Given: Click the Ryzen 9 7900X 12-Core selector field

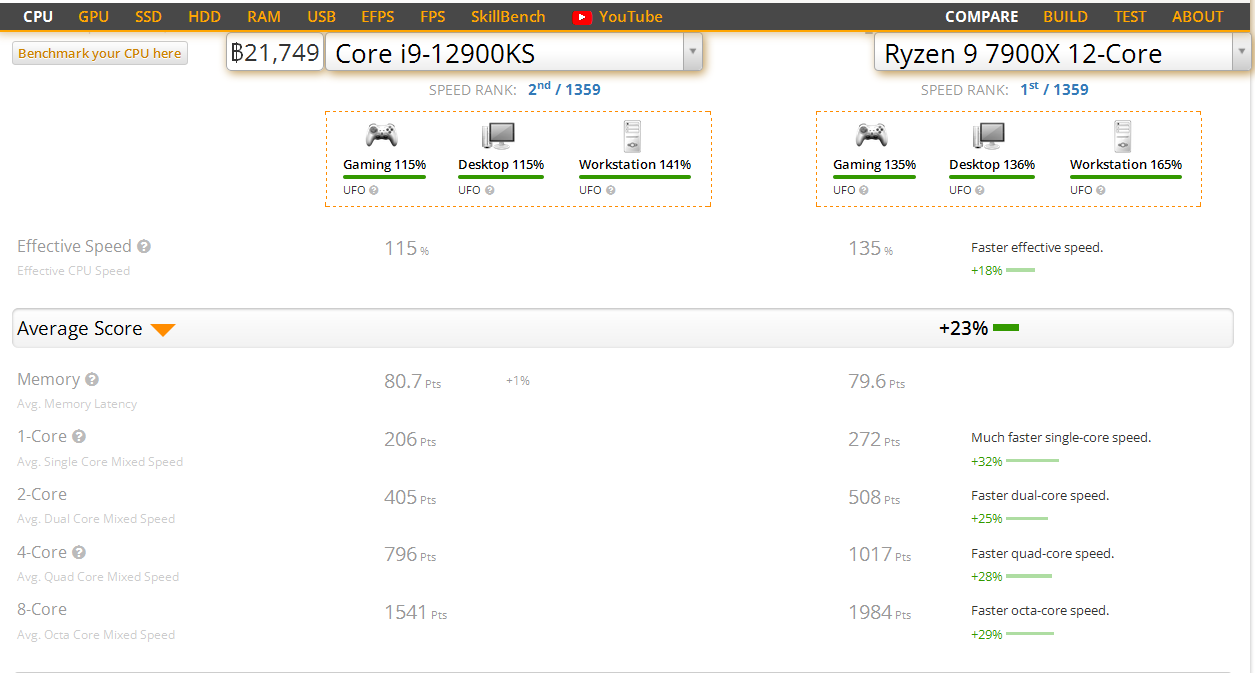Looking at the screenshot, I should point(1063,52).
